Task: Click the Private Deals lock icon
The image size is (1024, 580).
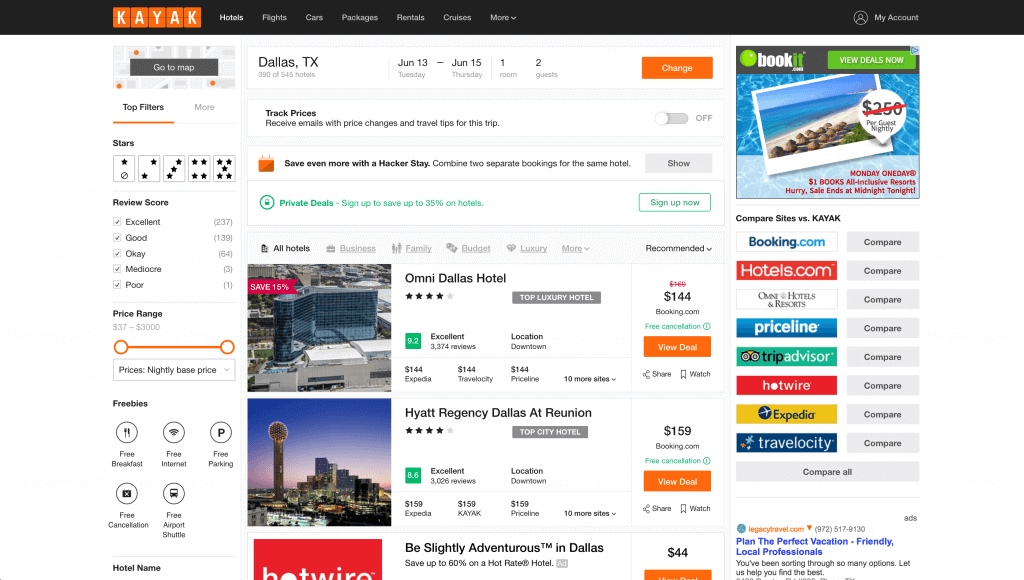Action: click(x=266, y=202)
